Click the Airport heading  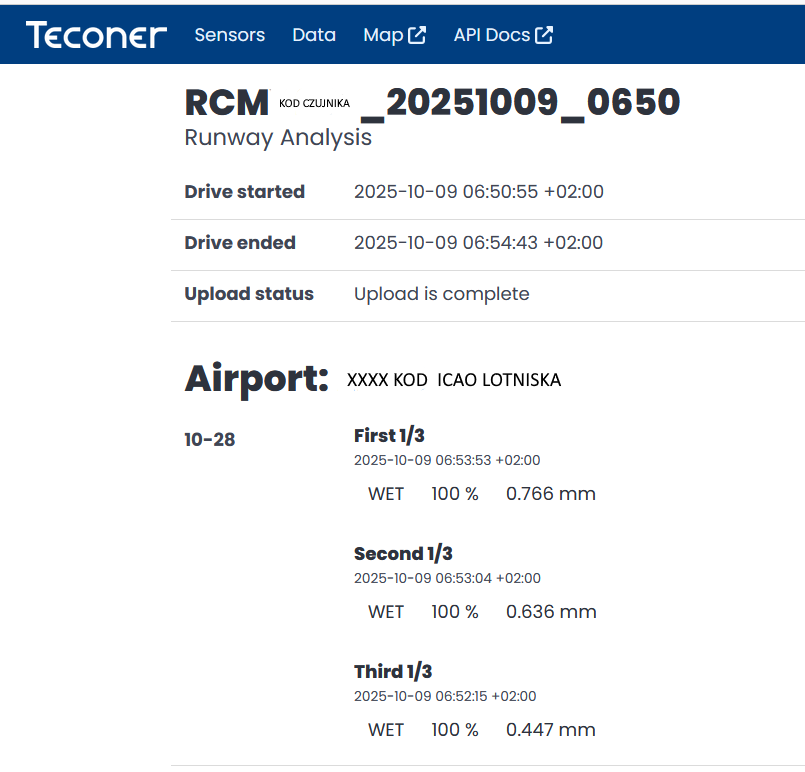[x=256, y=379]
